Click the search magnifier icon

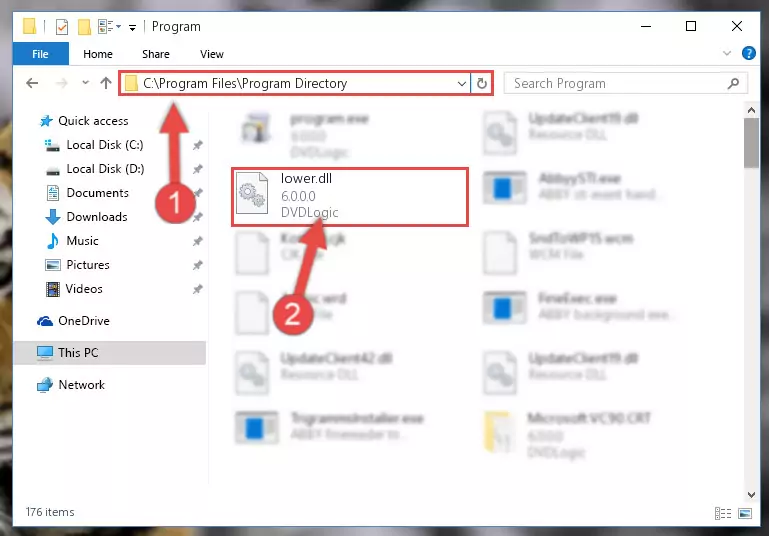[733, 83]
